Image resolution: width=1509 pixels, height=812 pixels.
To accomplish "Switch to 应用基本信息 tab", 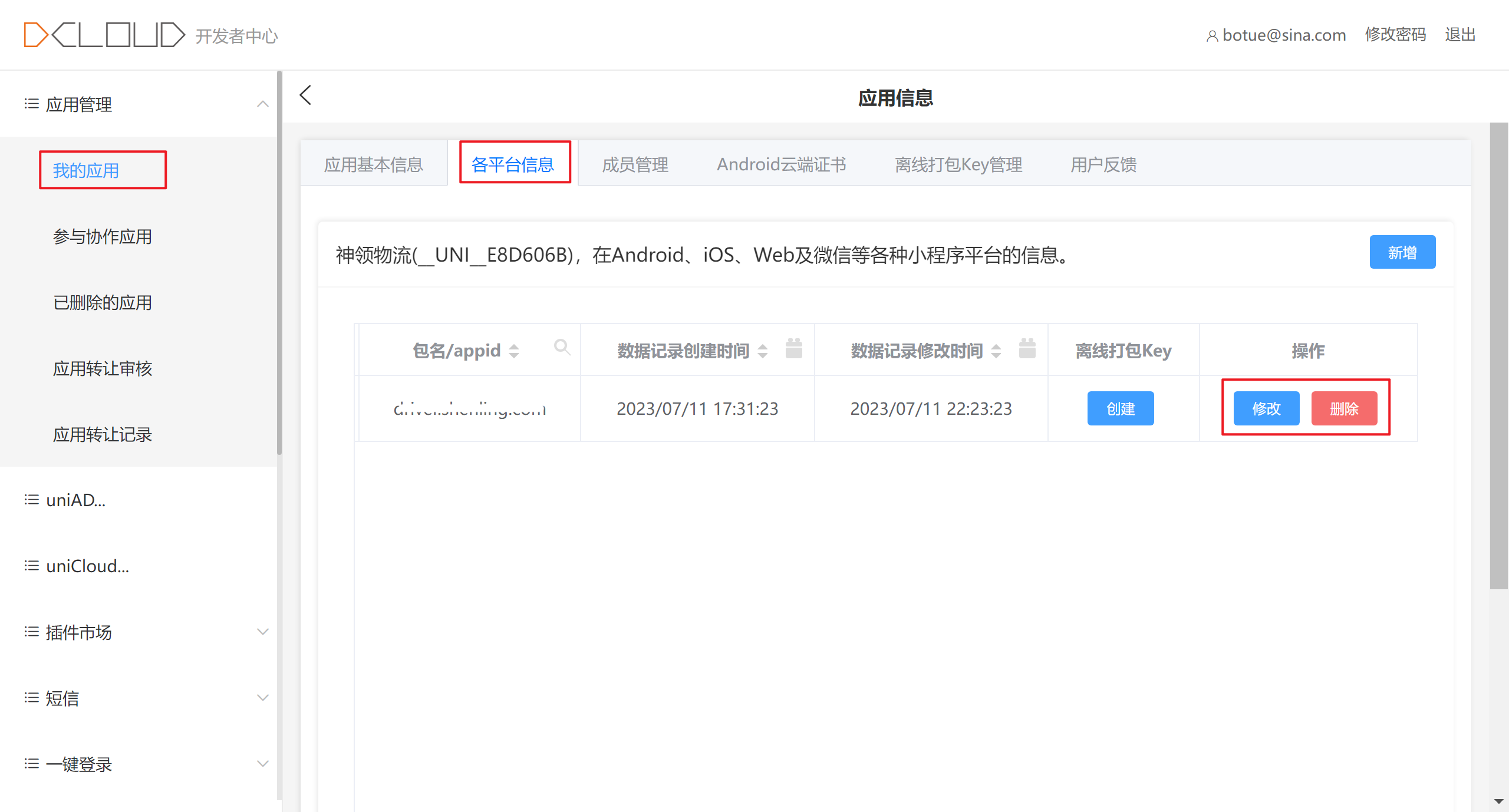I will 374,164.
